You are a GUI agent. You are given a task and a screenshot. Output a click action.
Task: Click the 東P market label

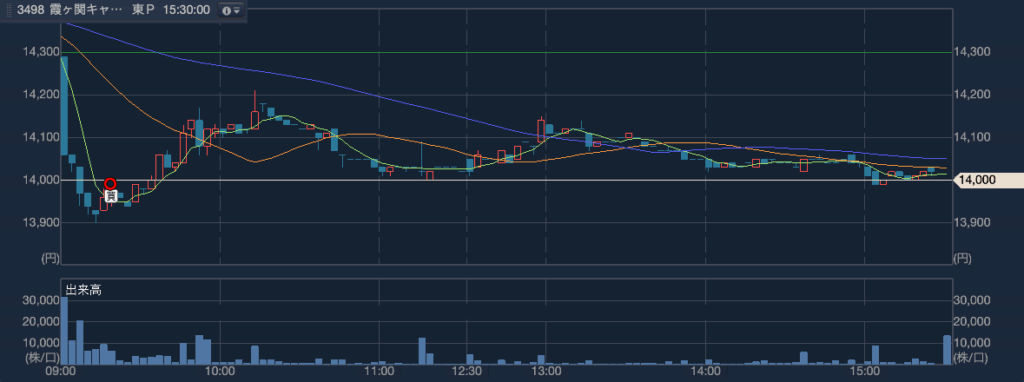tap(144, 10)
